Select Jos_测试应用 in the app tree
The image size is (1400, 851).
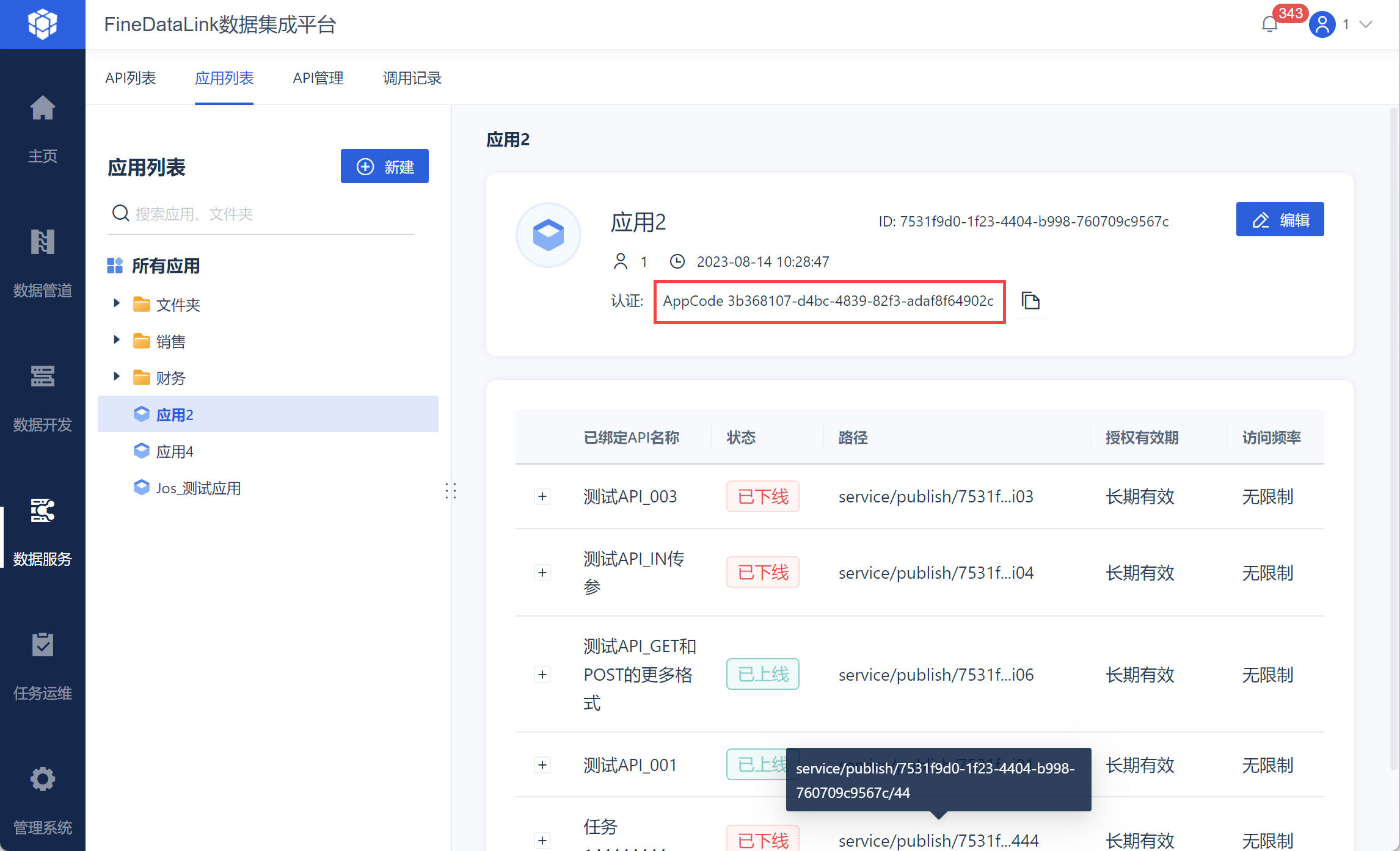coord(198,488)
